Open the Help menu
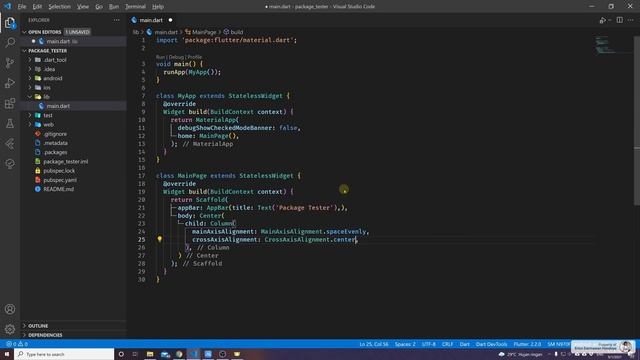The image size is (640, 360). 158,7
